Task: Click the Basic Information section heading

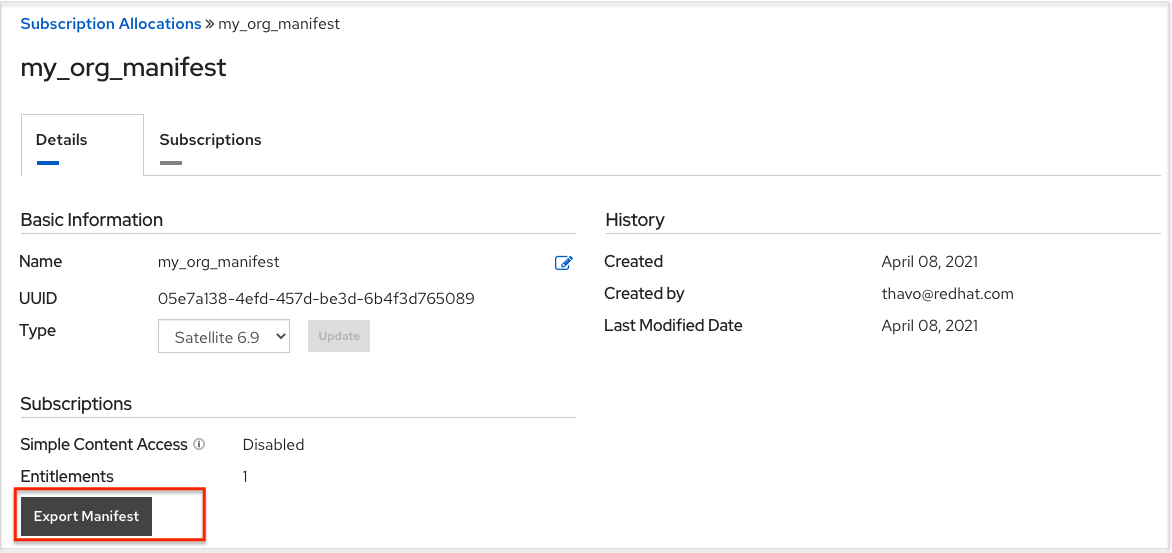Action: (x=92, y=220)
